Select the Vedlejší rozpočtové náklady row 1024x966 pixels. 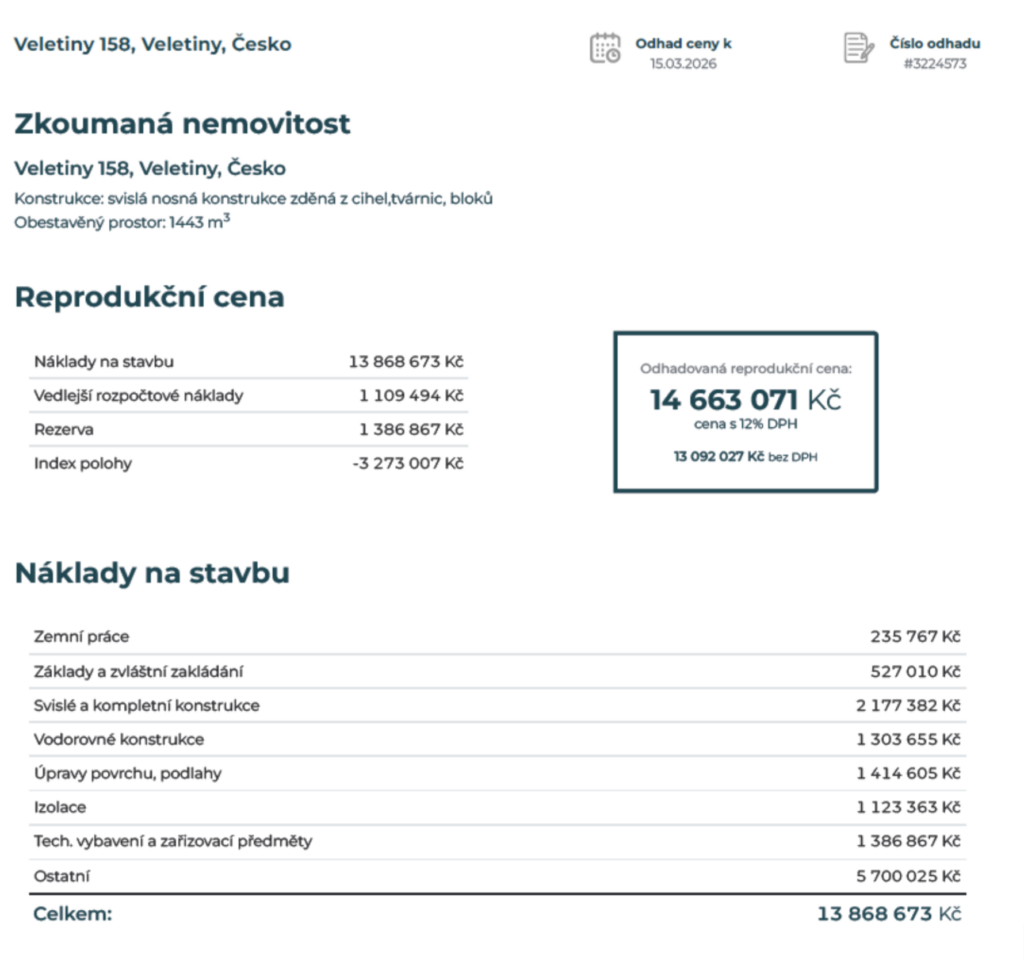click(248, 396)
